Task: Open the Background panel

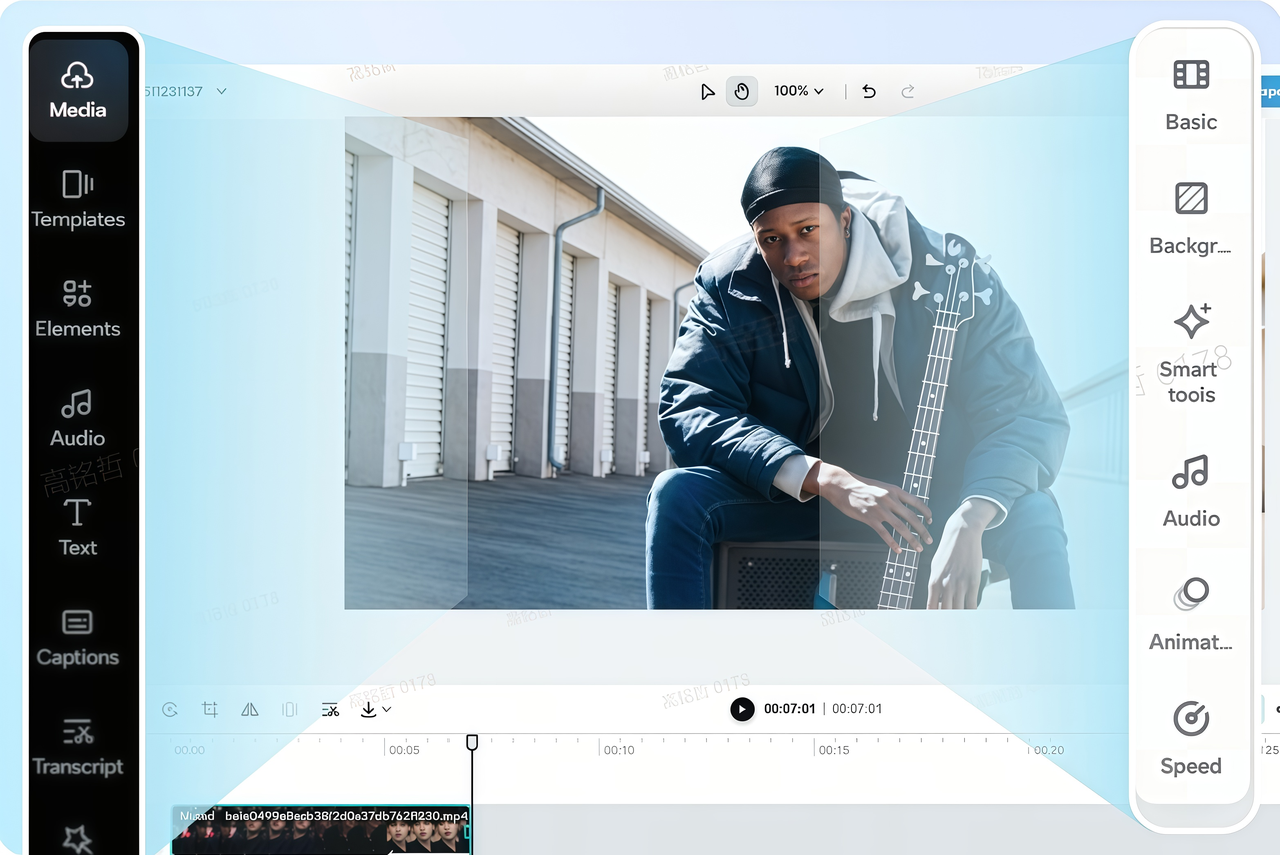Action: (1190, 216)
